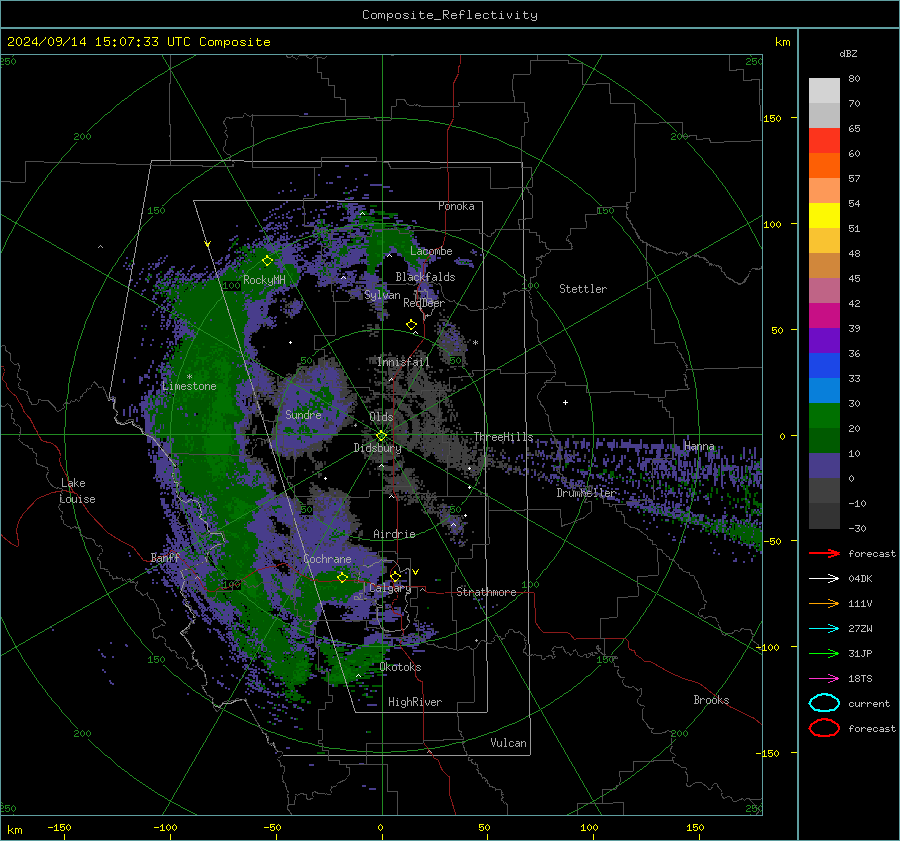900x841 pixels.
Task: Click the Sylvan label
Action: (382, 295)
